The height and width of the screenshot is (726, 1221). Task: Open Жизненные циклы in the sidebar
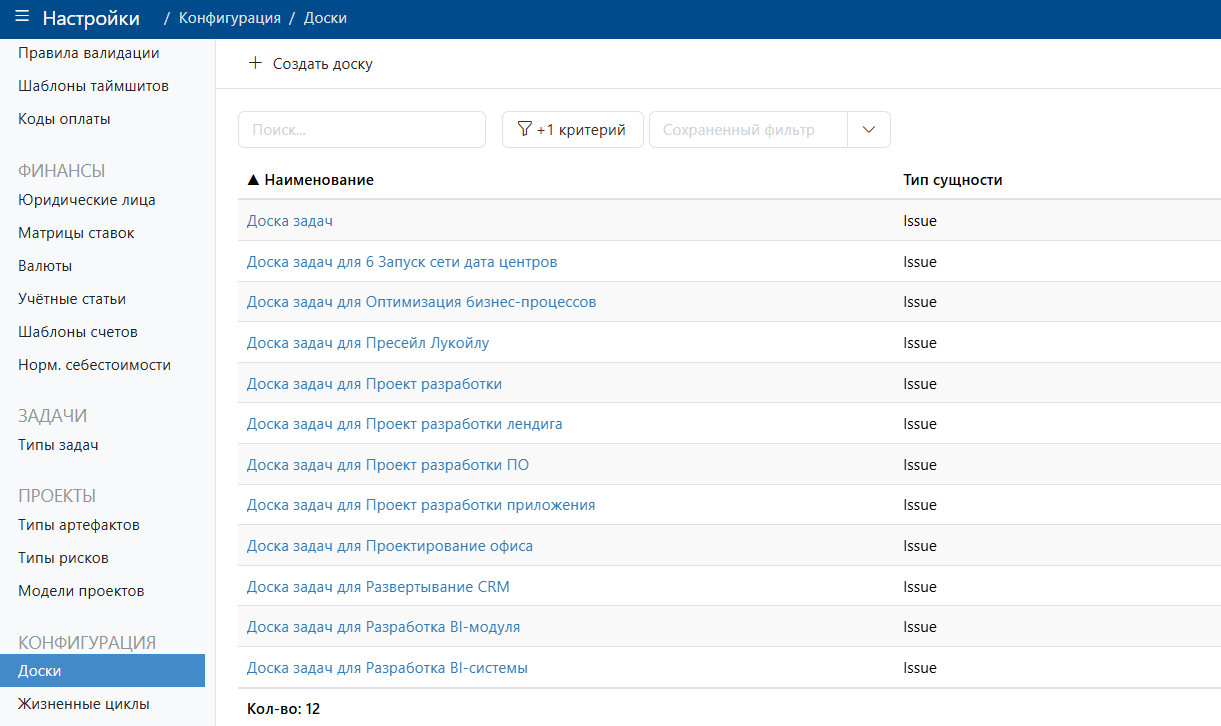click(84, 704)
